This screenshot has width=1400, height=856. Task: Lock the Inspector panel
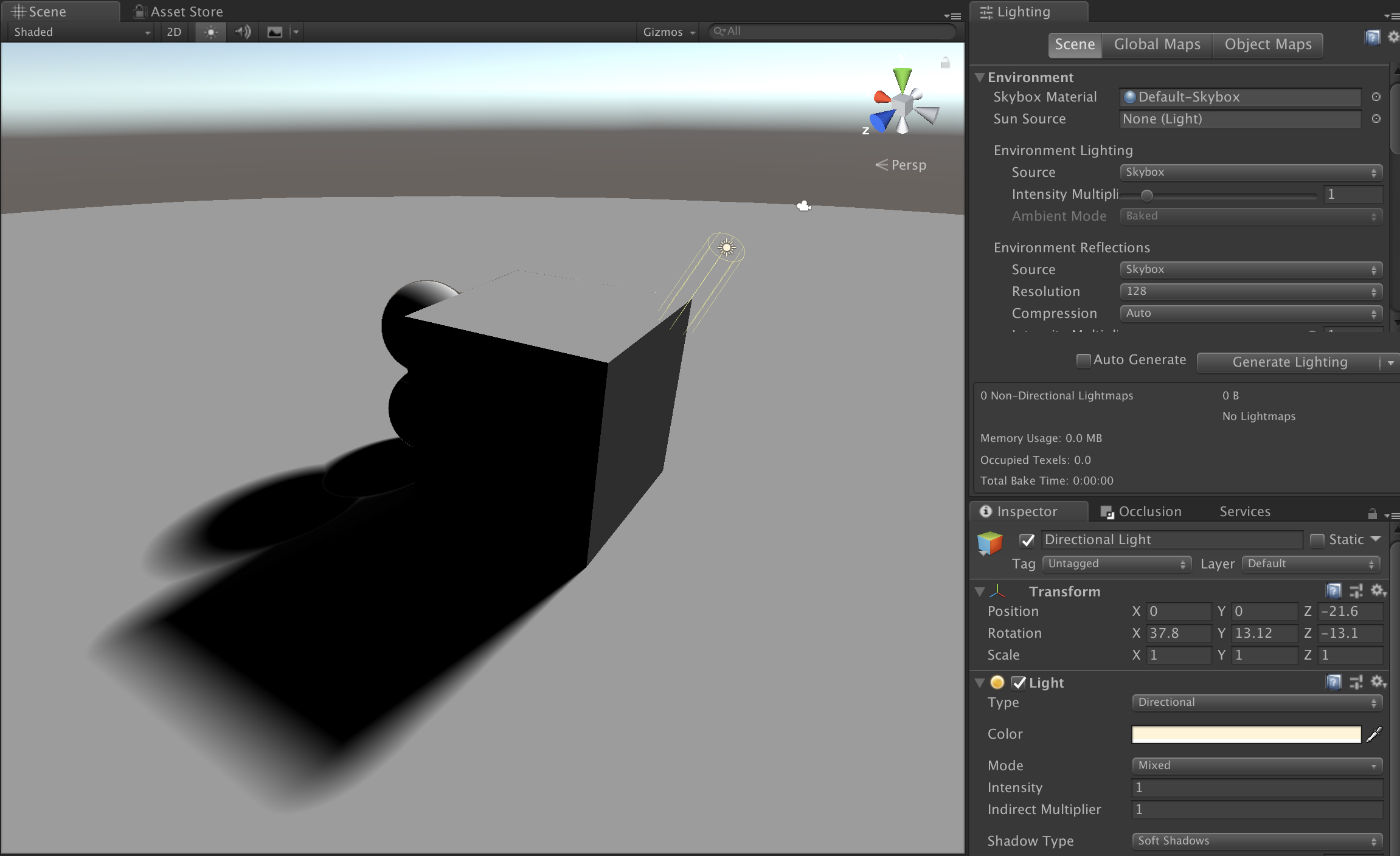pyautogui.click(x=1372, y=514)
